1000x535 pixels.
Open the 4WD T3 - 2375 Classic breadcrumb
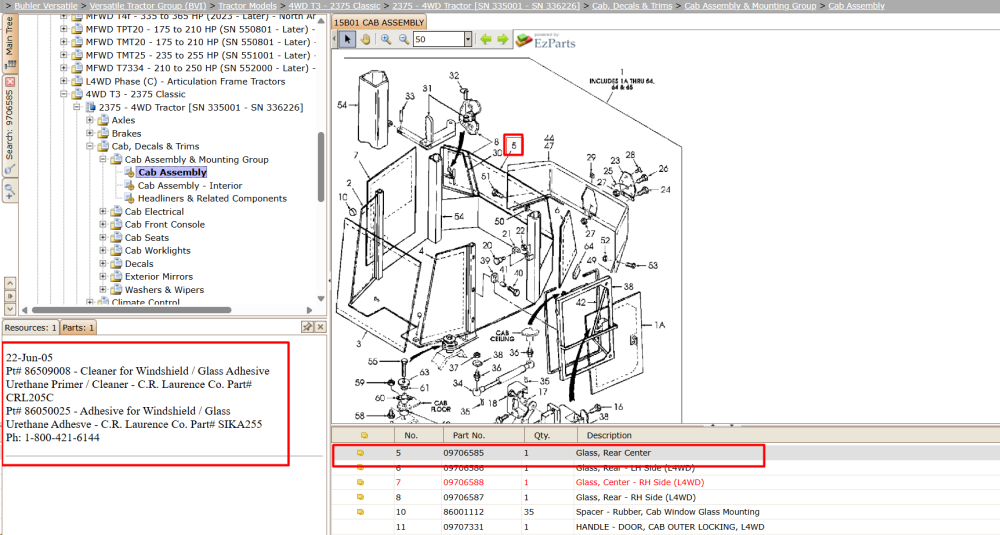tap(334, 6)
